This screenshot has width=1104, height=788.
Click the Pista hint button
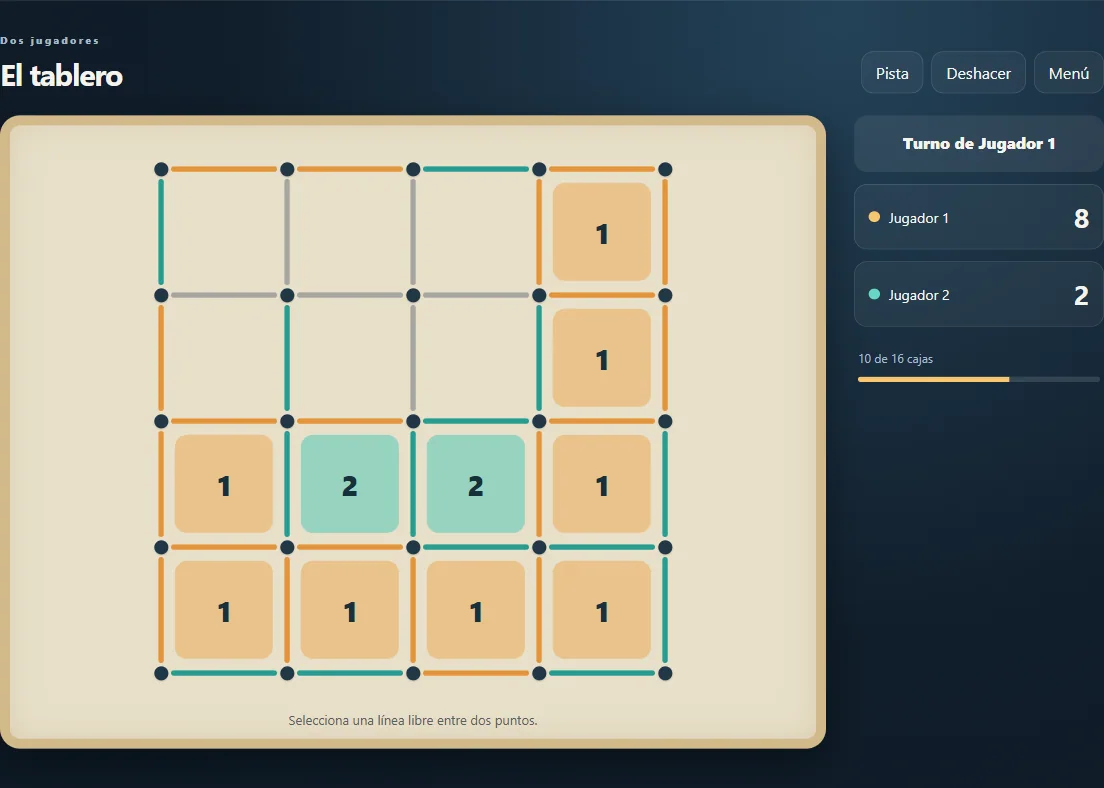click(892, 73)
